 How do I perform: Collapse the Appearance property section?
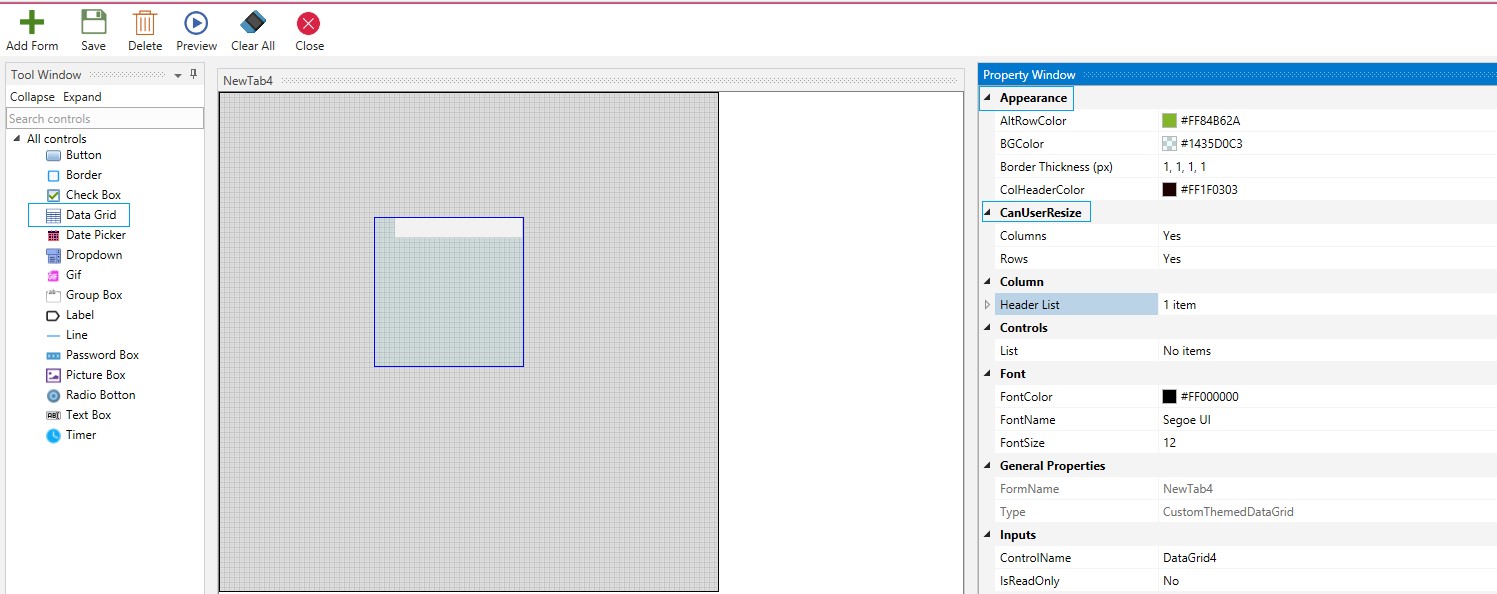[989, 98]
